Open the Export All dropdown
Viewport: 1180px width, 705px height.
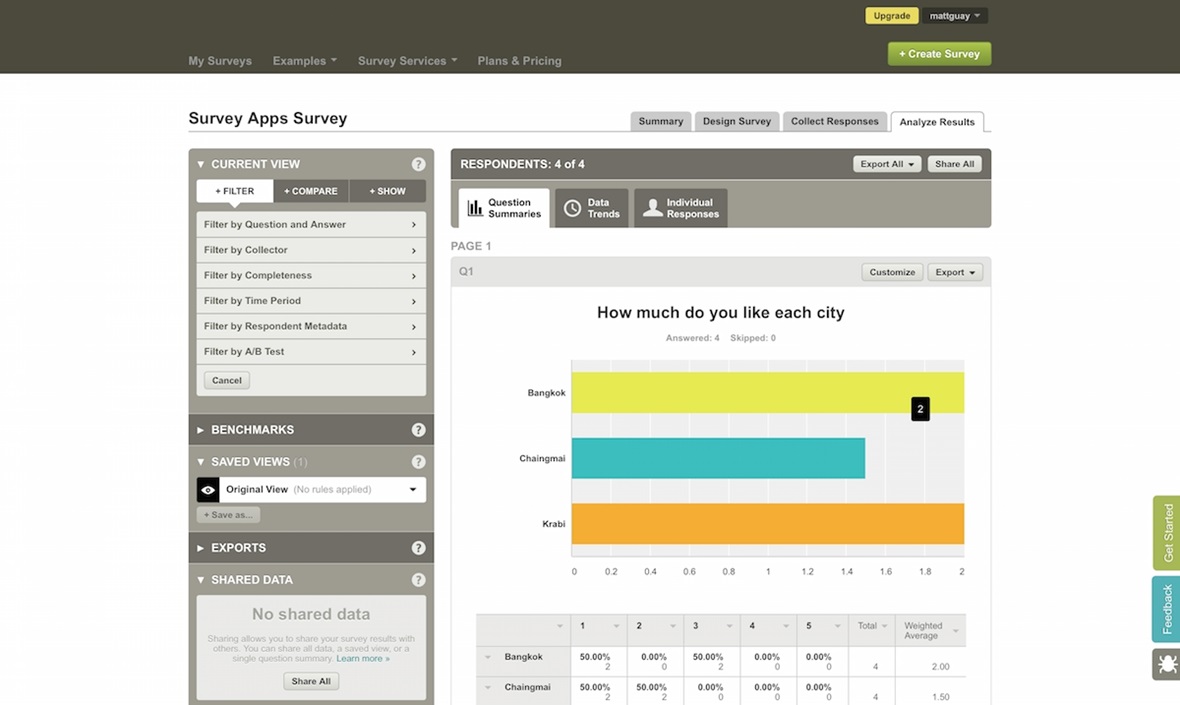click(887, 164)
